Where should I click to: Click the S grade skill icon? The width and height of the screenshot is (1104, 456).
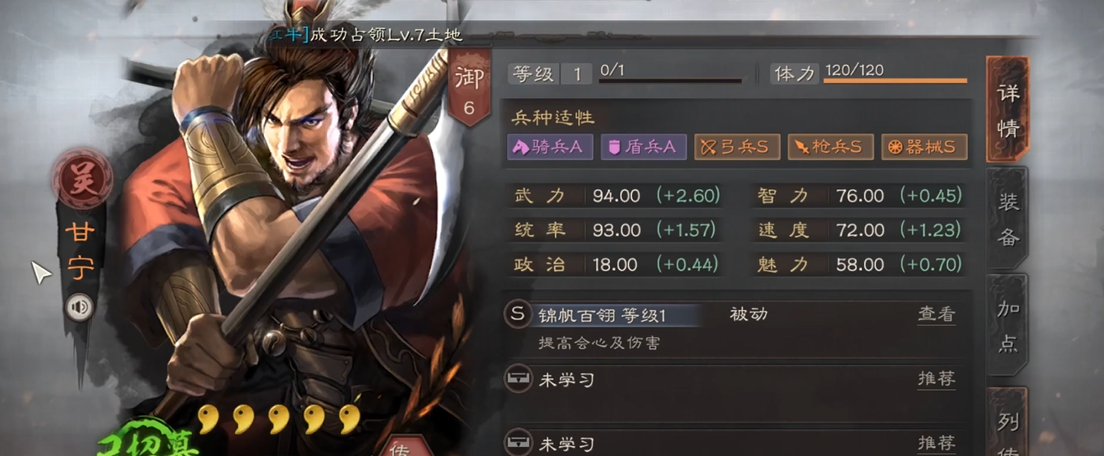(x=518, y=315)
